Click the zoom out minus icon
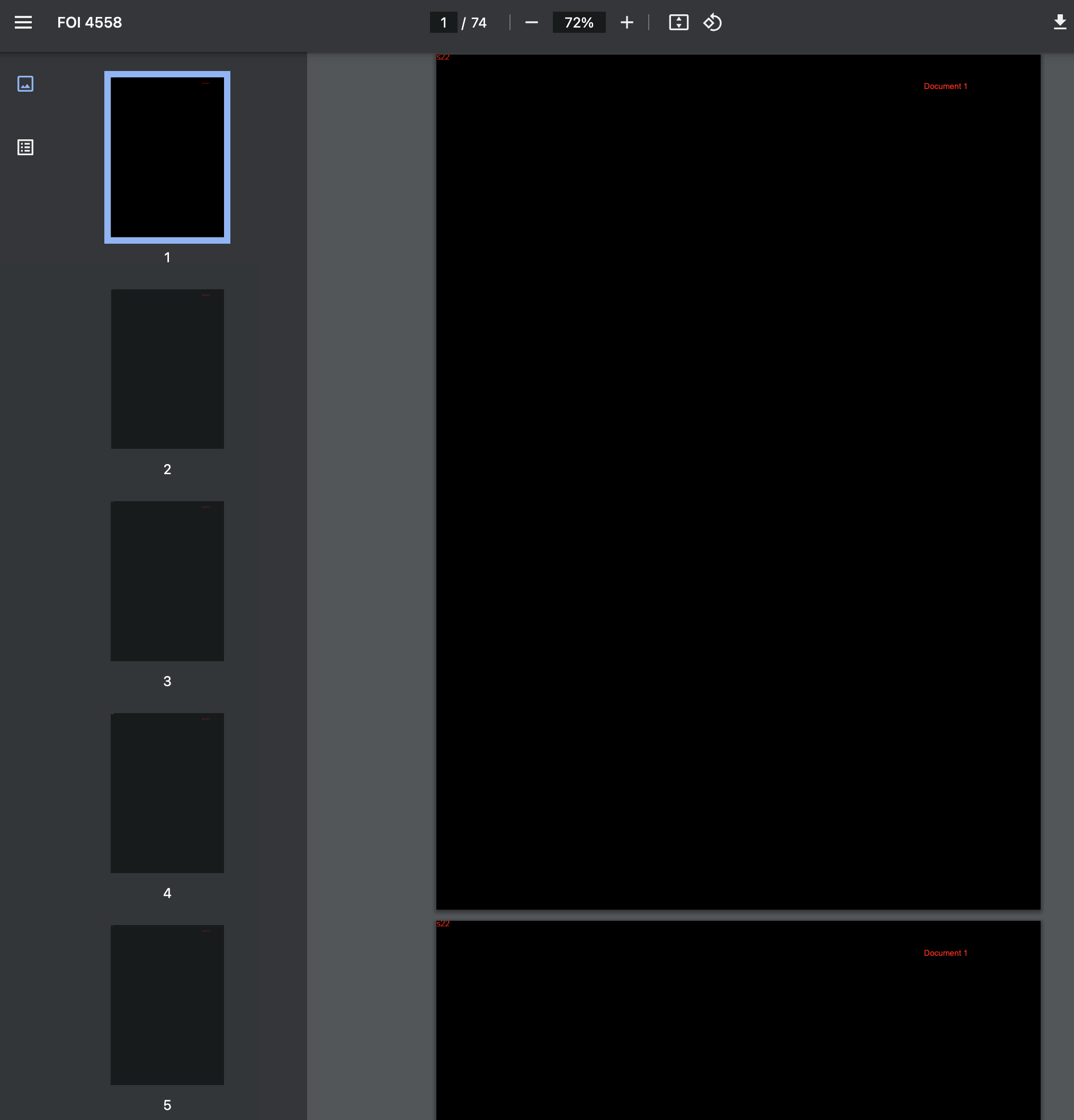 tap(531, 22)
